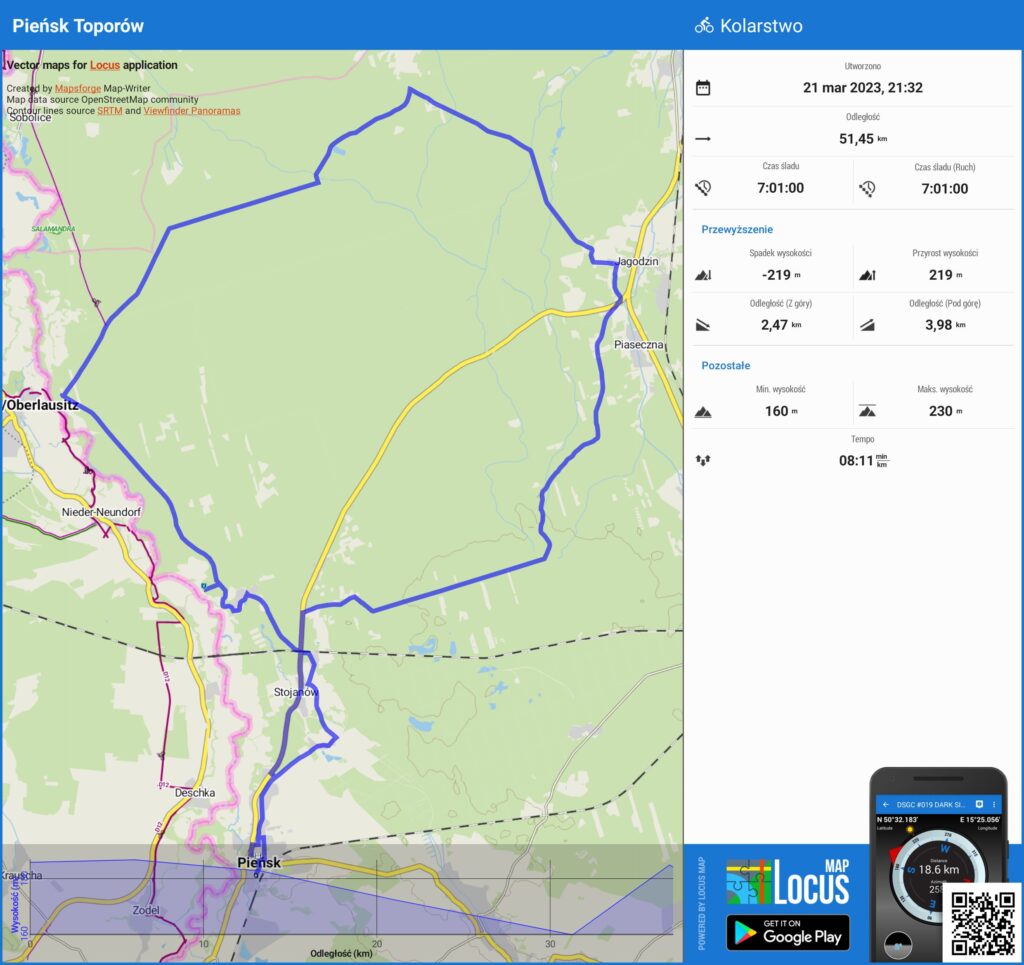Open the Viewfinder Panoramas link
The height and width of the screenshot is (965, 1024).
tap(192, 111)
